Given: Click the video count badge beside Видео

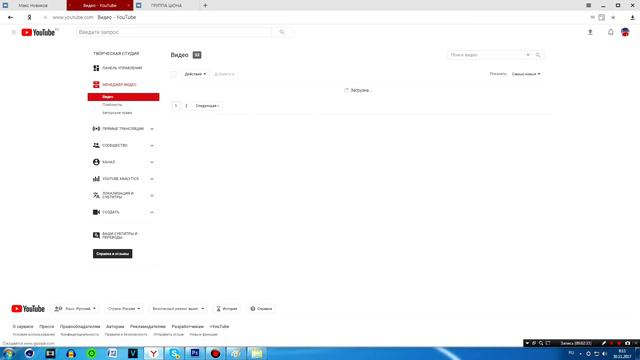Looking at the screenshot, I should pyautogui.click(x=197, y=55).
